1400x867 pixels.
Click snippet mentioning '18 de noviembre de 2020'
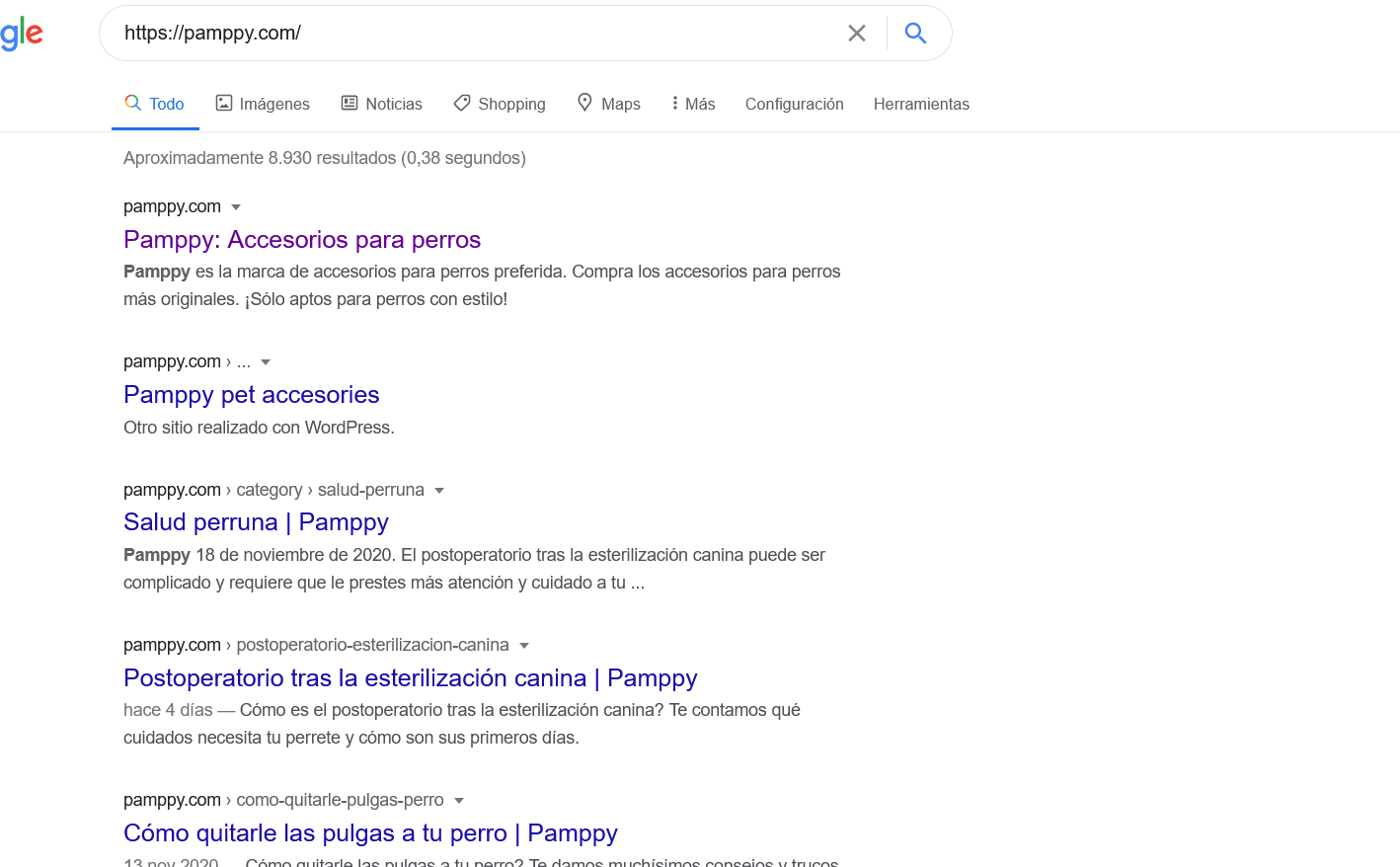coord(475,569)
